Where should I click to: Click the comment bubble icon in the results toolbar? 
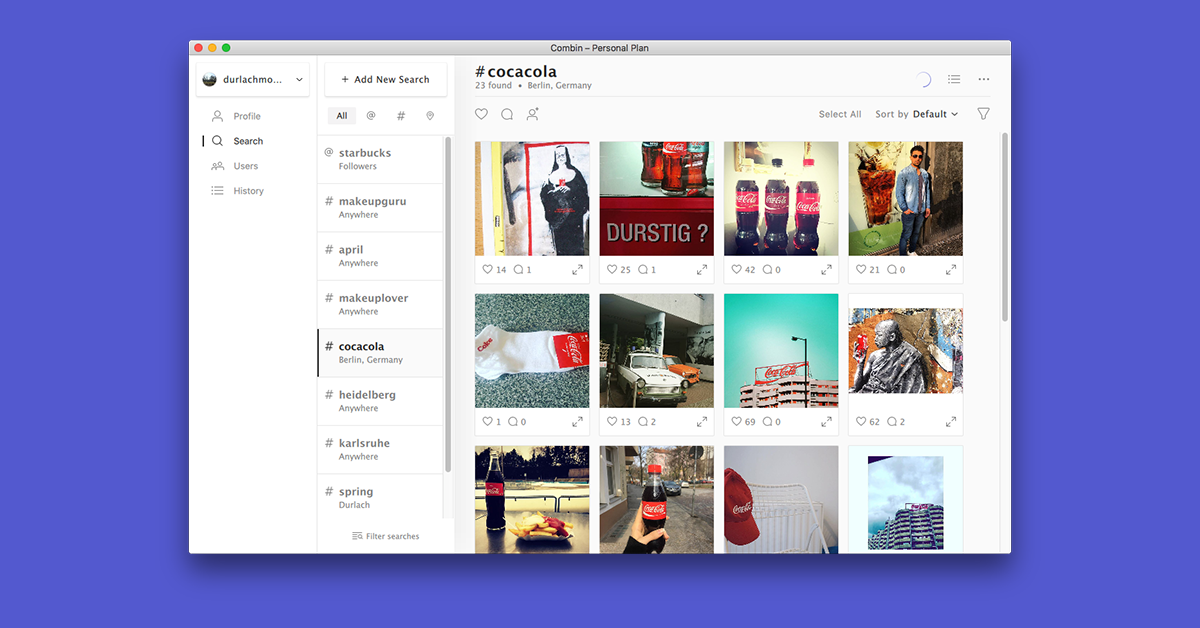pyautogui.click(x=507, y=114)
